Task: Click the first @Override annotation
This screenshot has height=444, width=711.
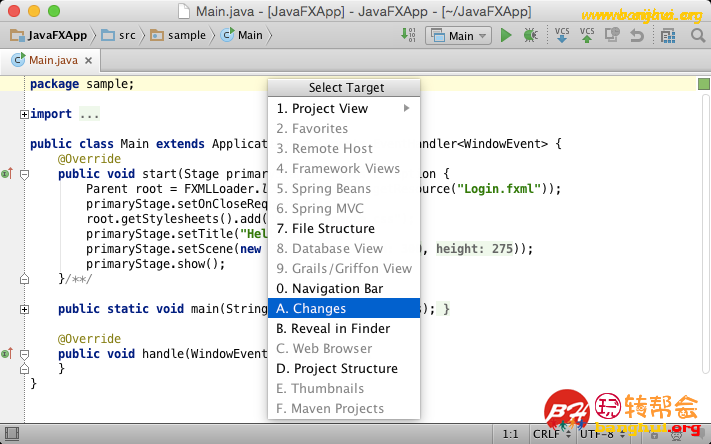Action: tap(89, 159)
